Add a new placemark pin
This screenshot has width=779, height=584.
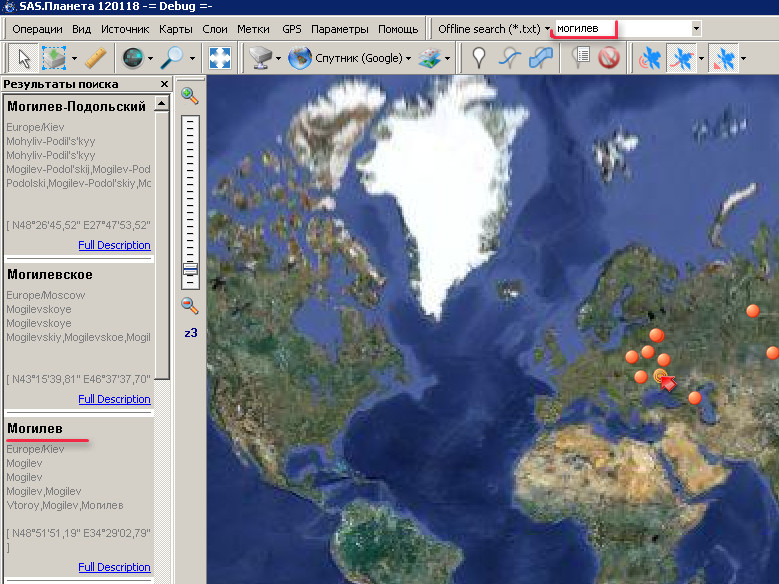[x=479, y=59]
